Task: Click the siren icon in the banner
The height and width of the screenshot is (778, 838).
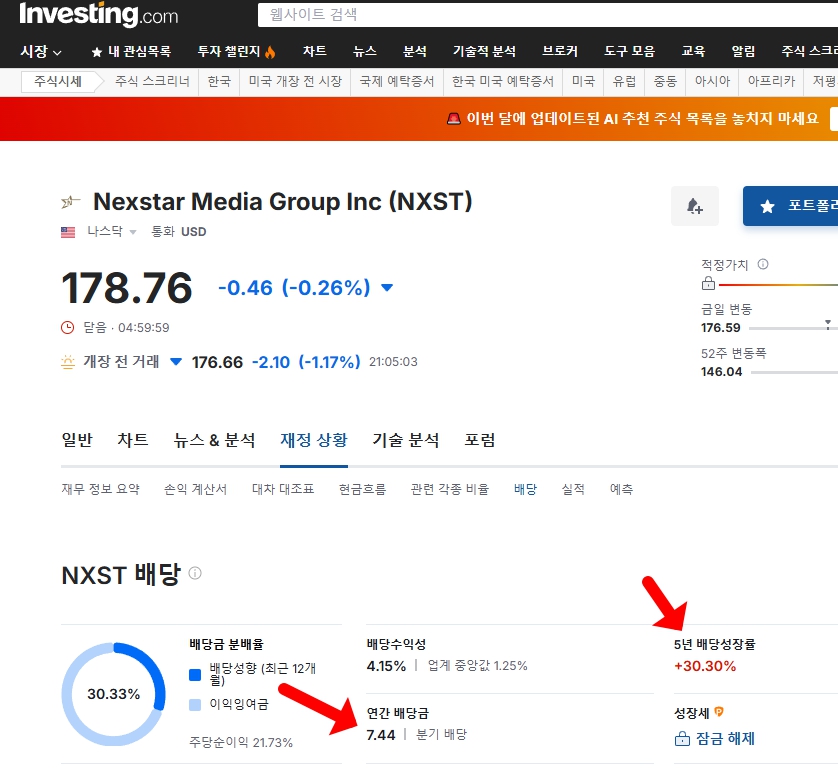Action: pyautogui.click(x=454, y=119)
